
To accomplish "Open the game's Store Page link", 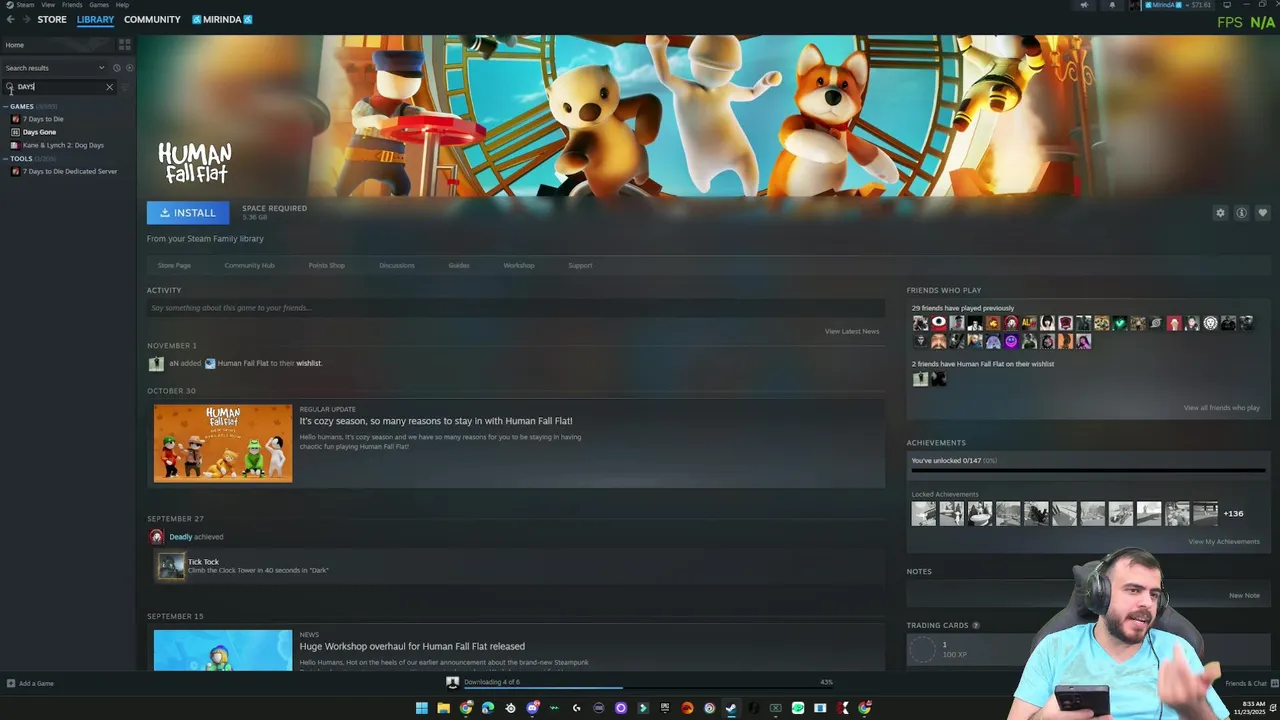I will pyautogui.click(x=174, y=266).
